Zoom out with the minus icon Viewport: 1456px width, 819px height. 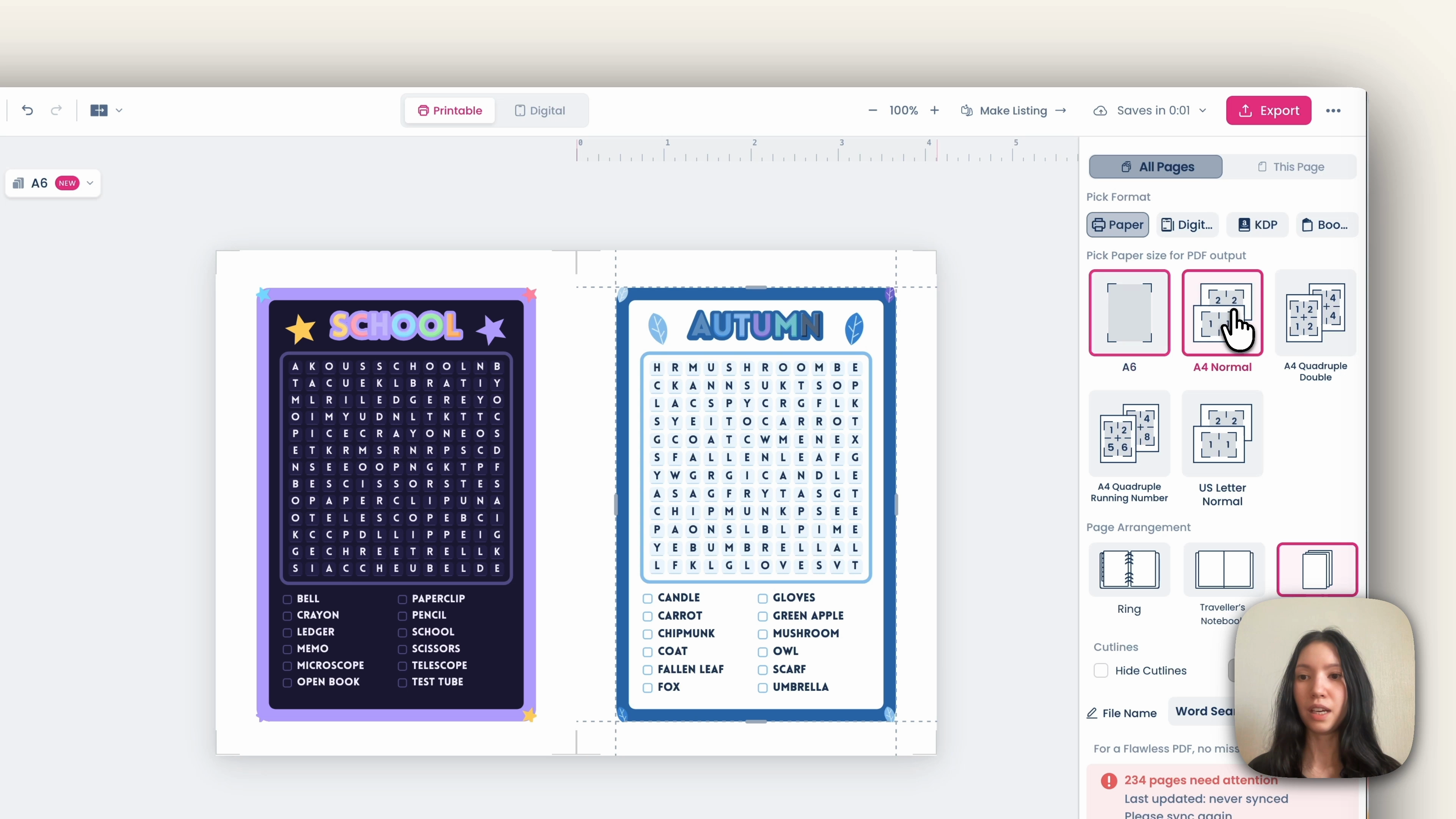point(873,110)
